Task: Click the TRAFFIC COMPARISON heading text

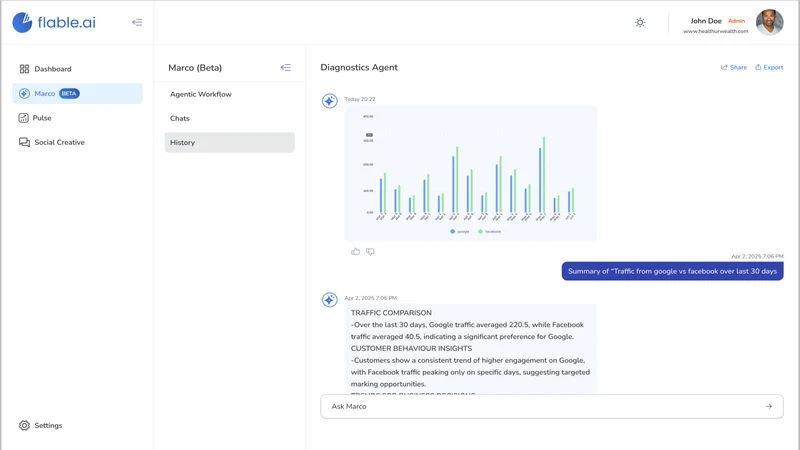Action: pos(391,313)
